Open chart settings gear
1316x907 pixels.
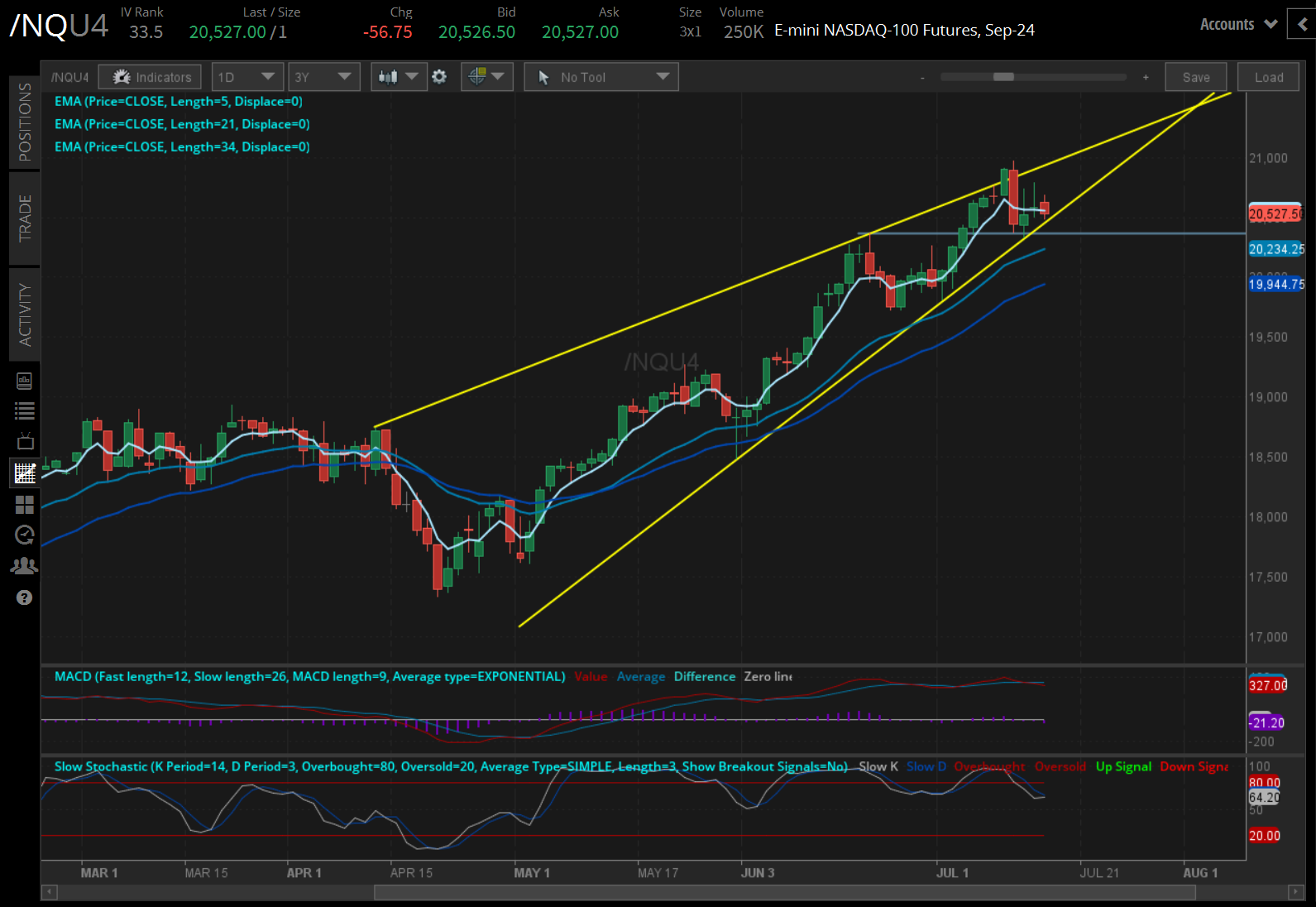click(439, 77)
